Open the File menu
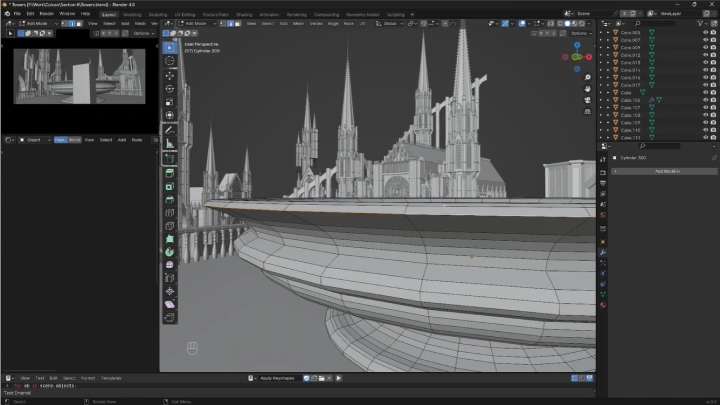The width and height of the screenshot is (720, 405). (x=17, y=14)
